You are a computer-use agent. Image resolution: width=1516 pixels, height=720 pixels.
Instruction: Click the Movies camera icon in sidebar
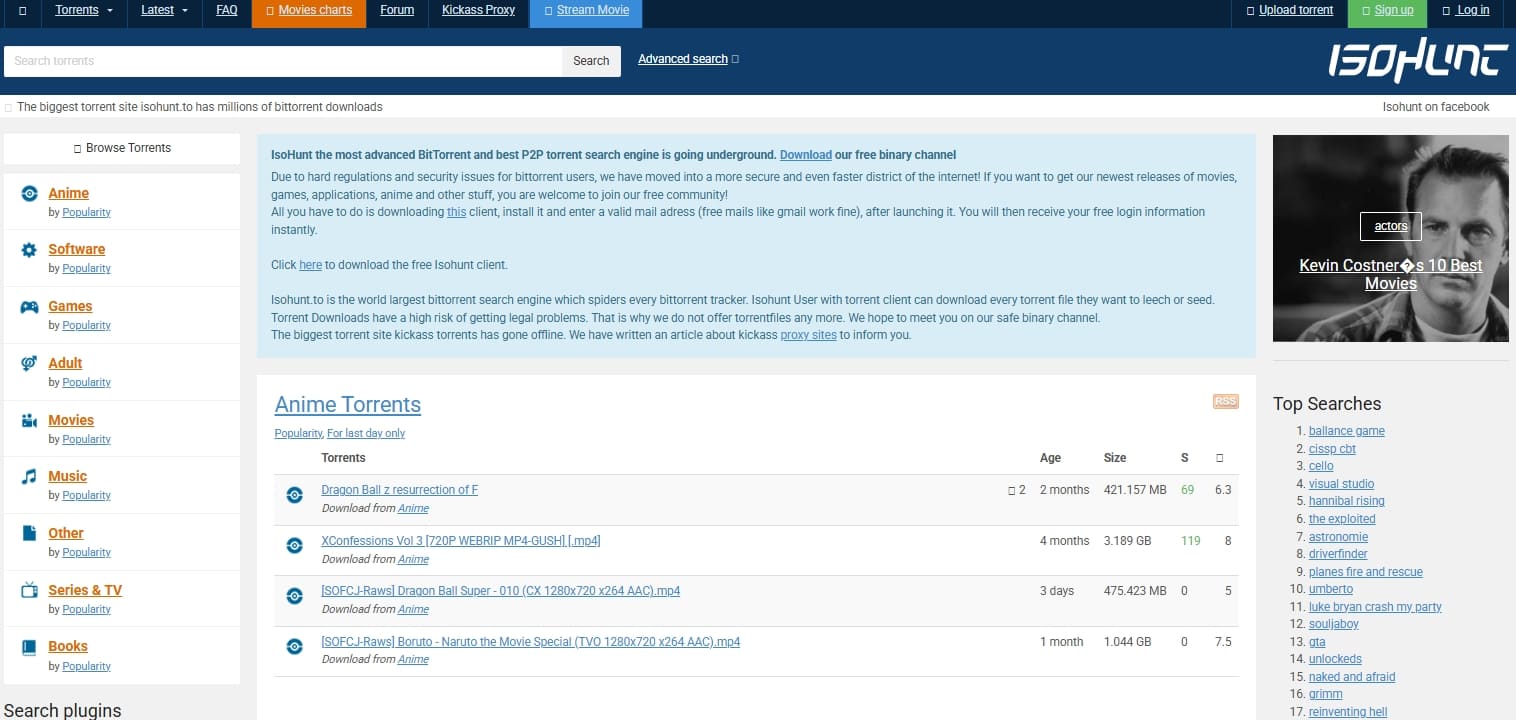point(30,421)
